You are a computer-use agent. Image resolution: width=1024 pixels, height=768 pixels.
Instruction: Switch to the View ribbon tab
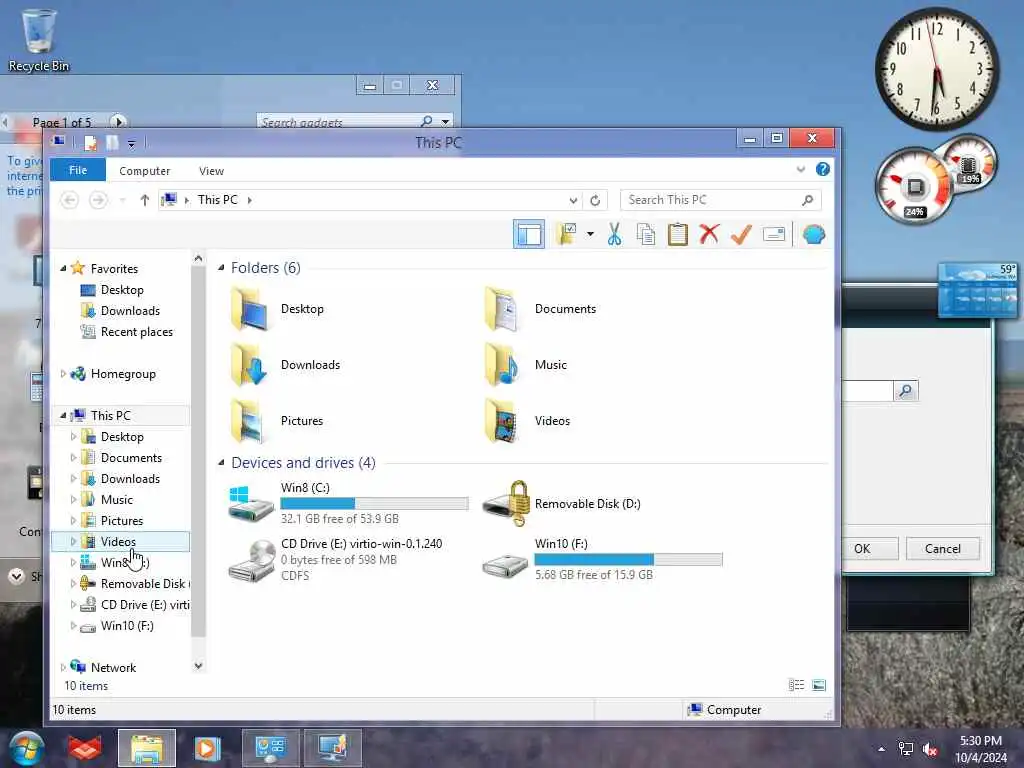click(x=211, y=170)
